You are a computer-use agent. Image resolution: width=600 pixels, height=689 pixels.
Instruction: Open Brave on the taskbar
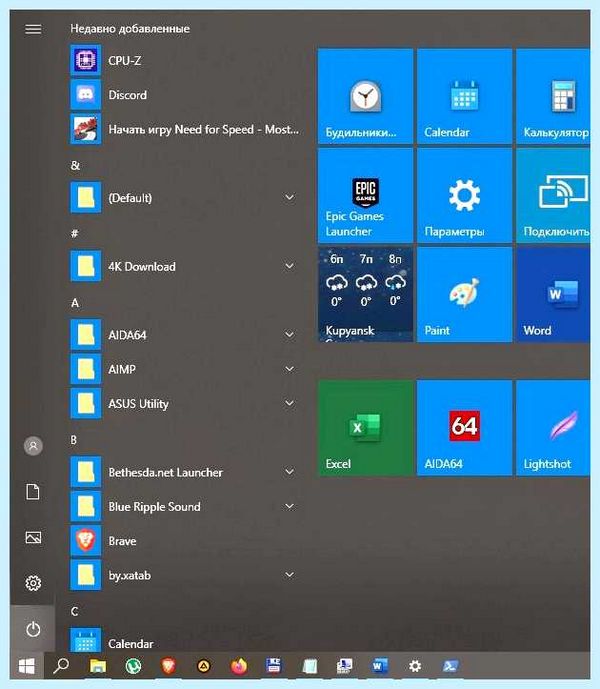click(168, 666)
